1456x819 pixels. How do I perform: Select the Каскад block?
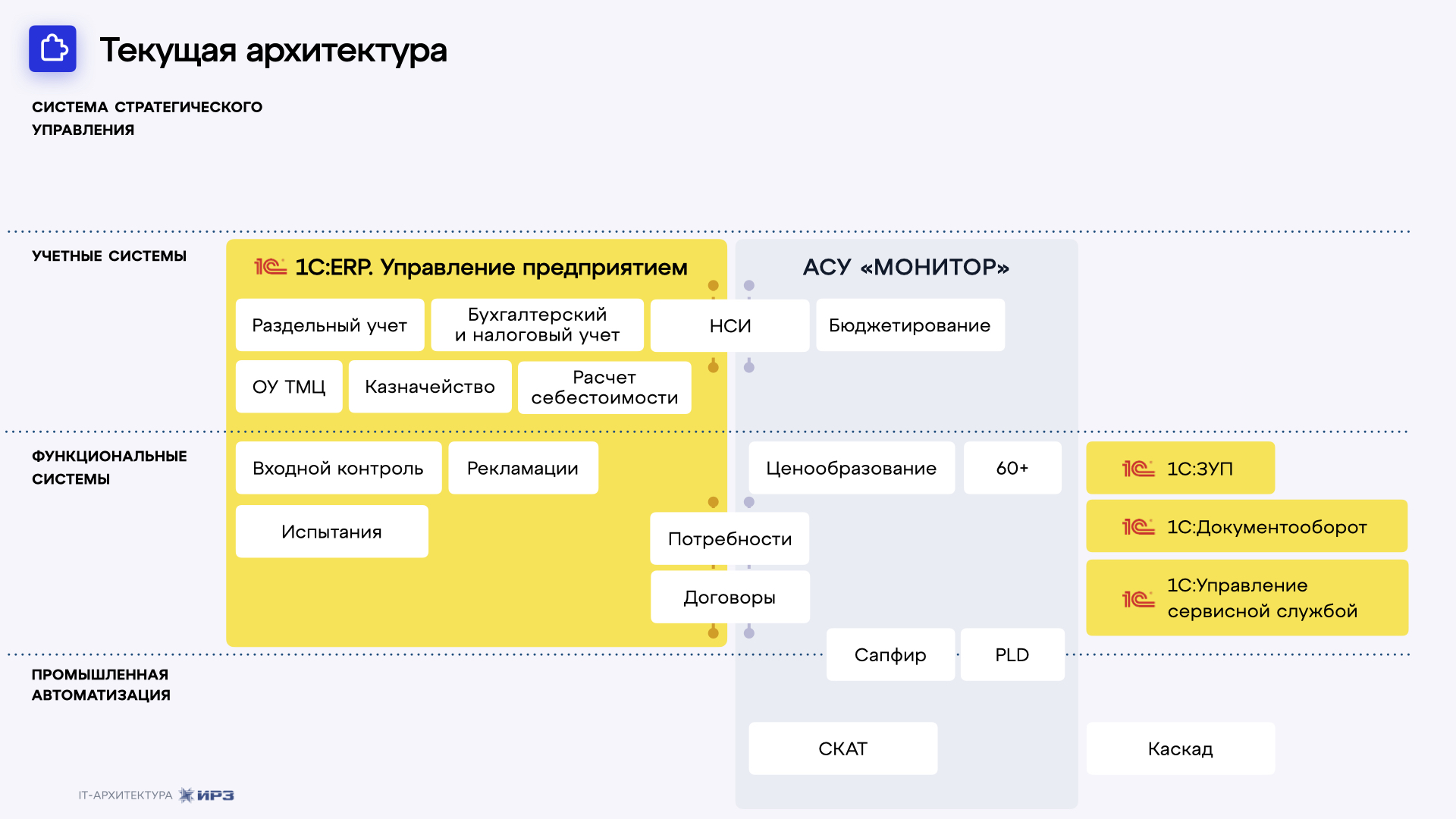1181,748
